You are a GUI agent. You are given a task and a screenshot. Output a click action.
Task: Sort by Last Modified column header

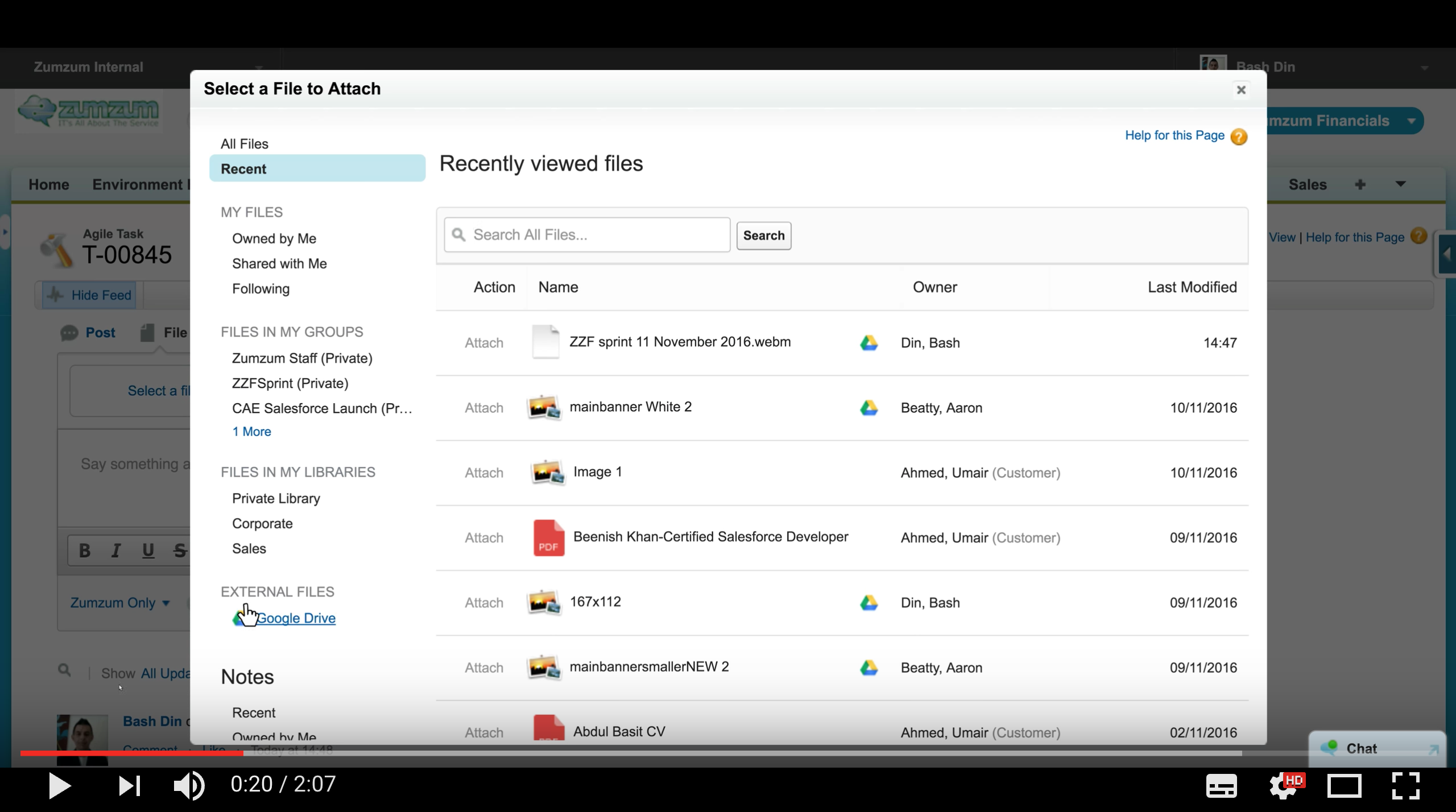click(1192, 287)
